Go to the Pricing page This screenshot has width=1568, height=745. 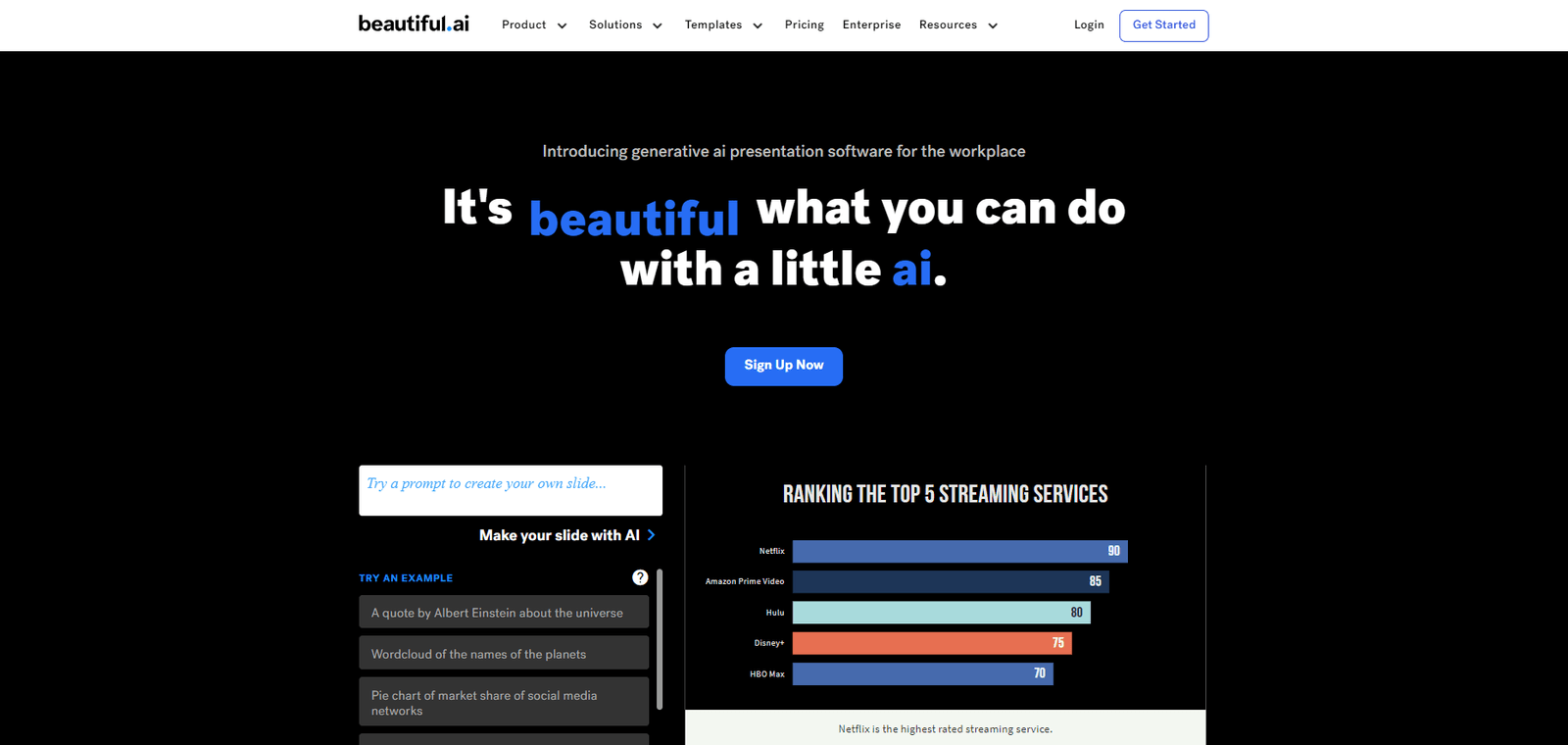[x=805, y=25]
